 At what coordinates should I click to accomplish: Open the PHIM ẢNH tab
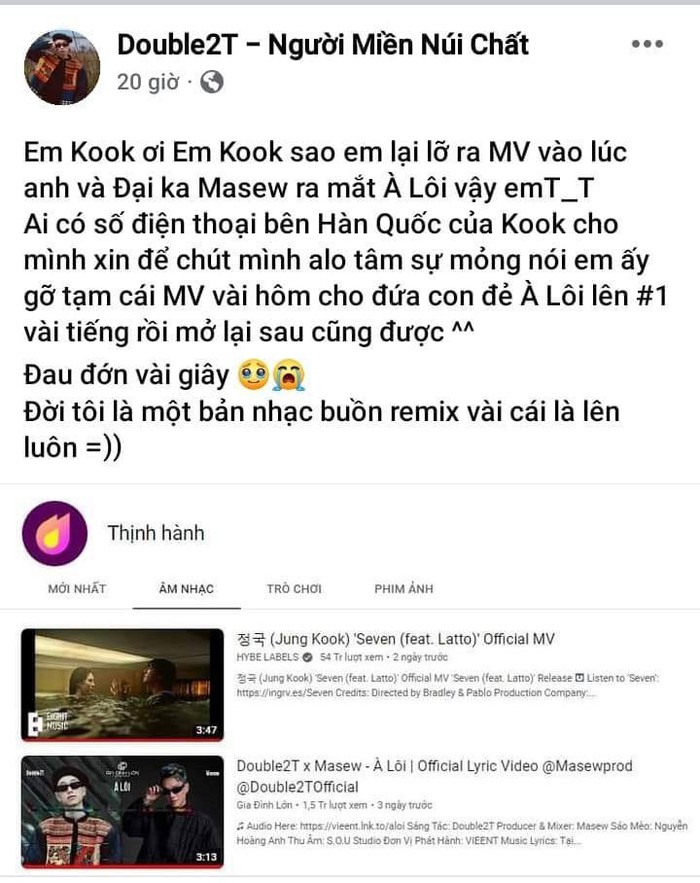[x=404, y=589]
